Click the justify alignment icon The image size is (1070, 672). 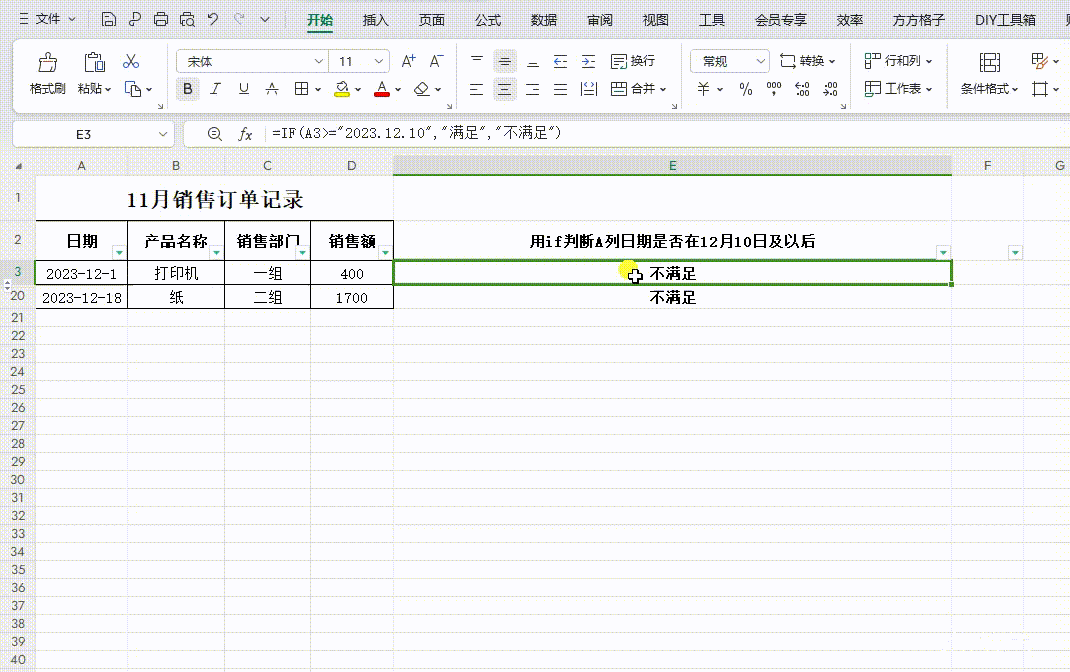pos(560,89)
